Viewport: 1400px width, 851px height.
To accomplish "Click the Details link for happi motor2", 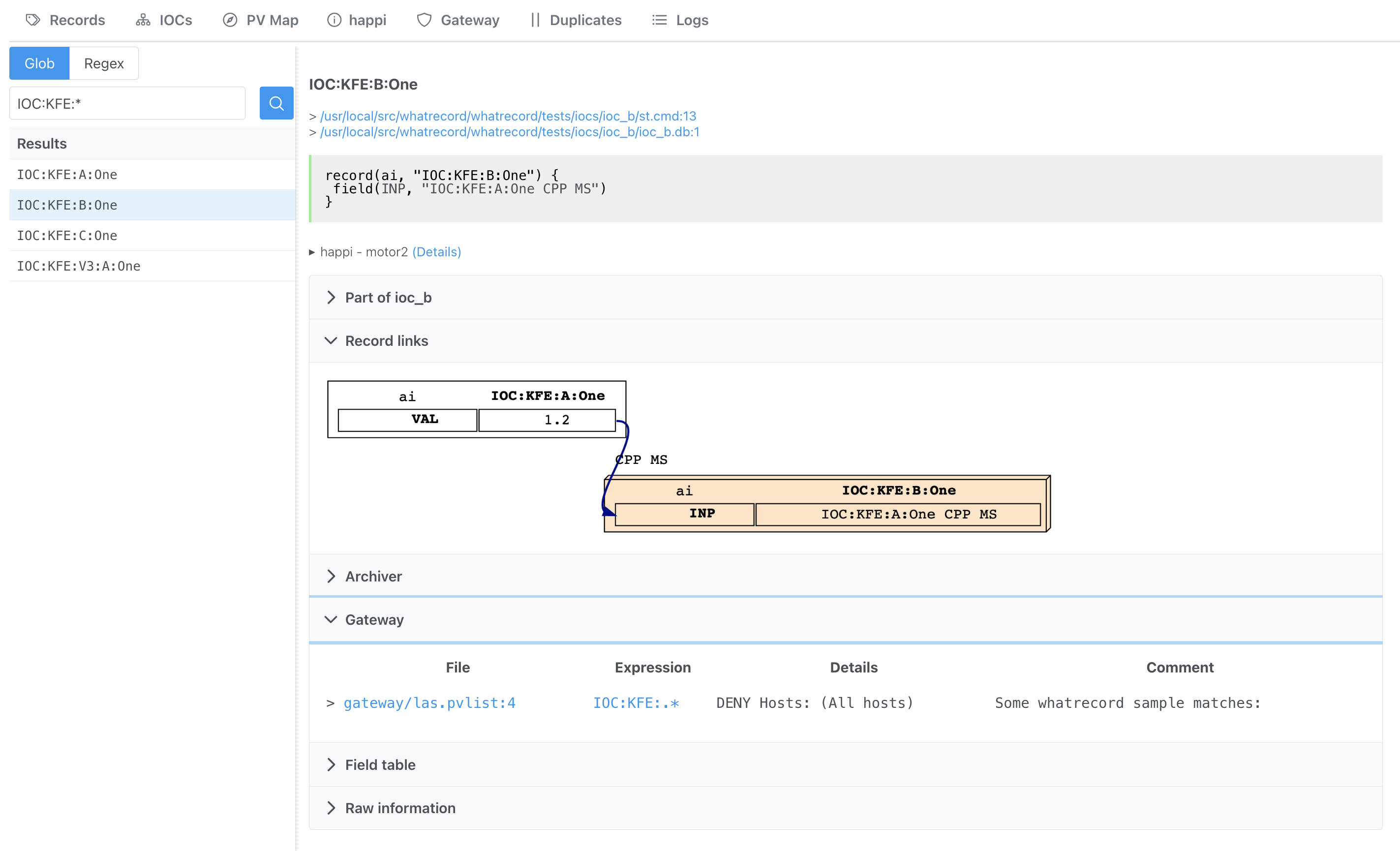I will pyautogui.click(x=436, y=252).
